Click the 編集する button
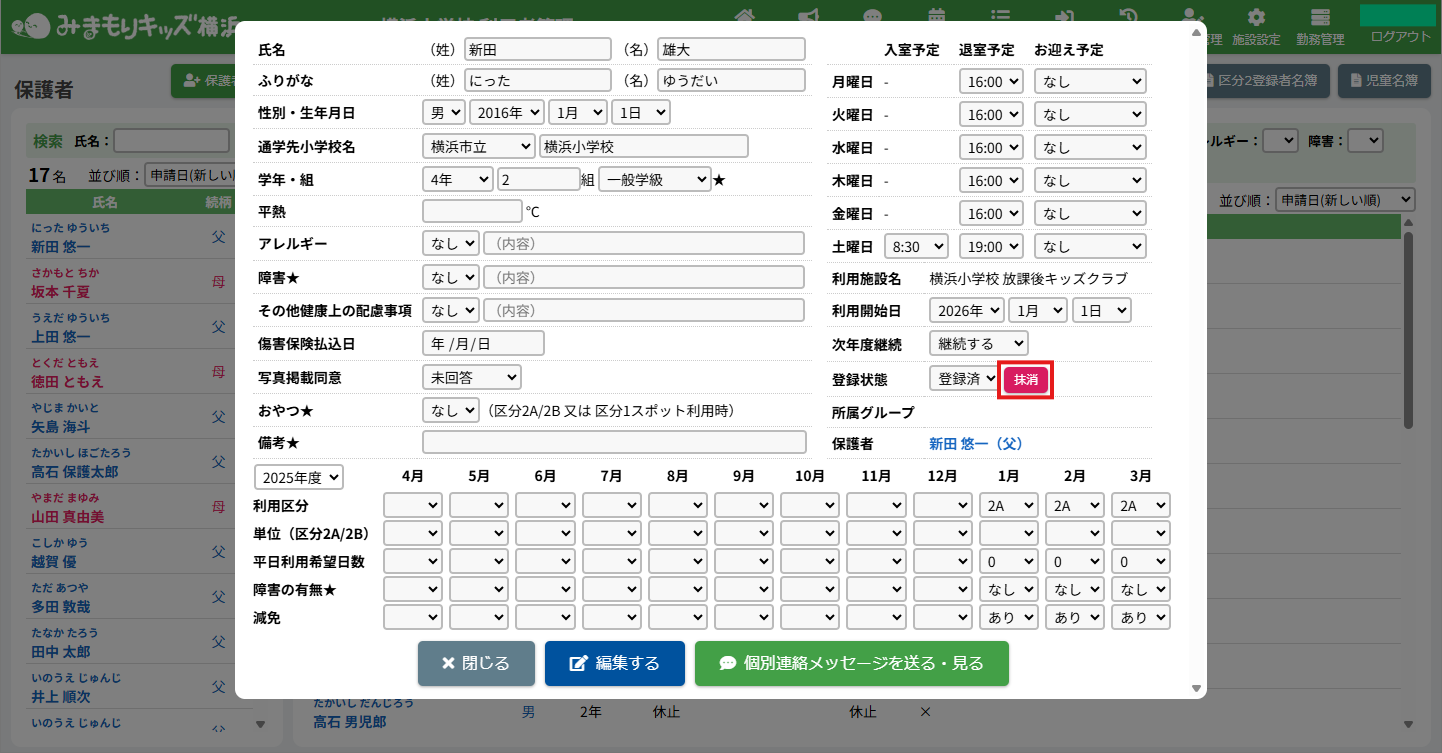The image size is (1442, 753). tap(614, 663)
